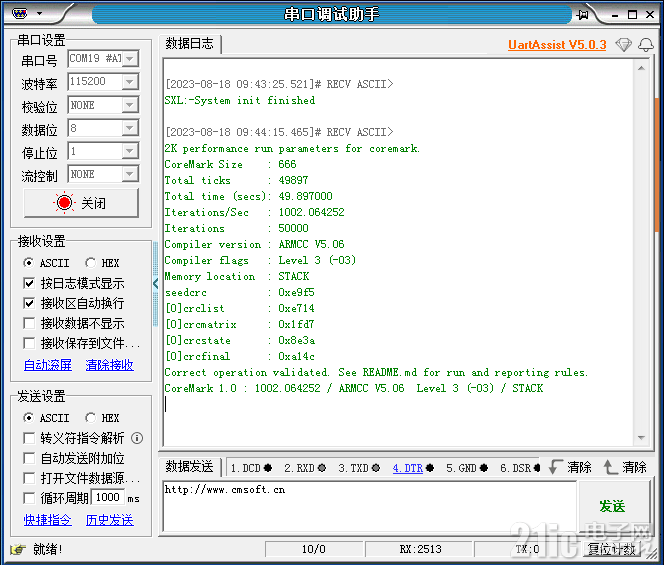Toggle 按日志模式显示 checkbox
Viewport: 664px width, 565px height.
tap(29, 283)
